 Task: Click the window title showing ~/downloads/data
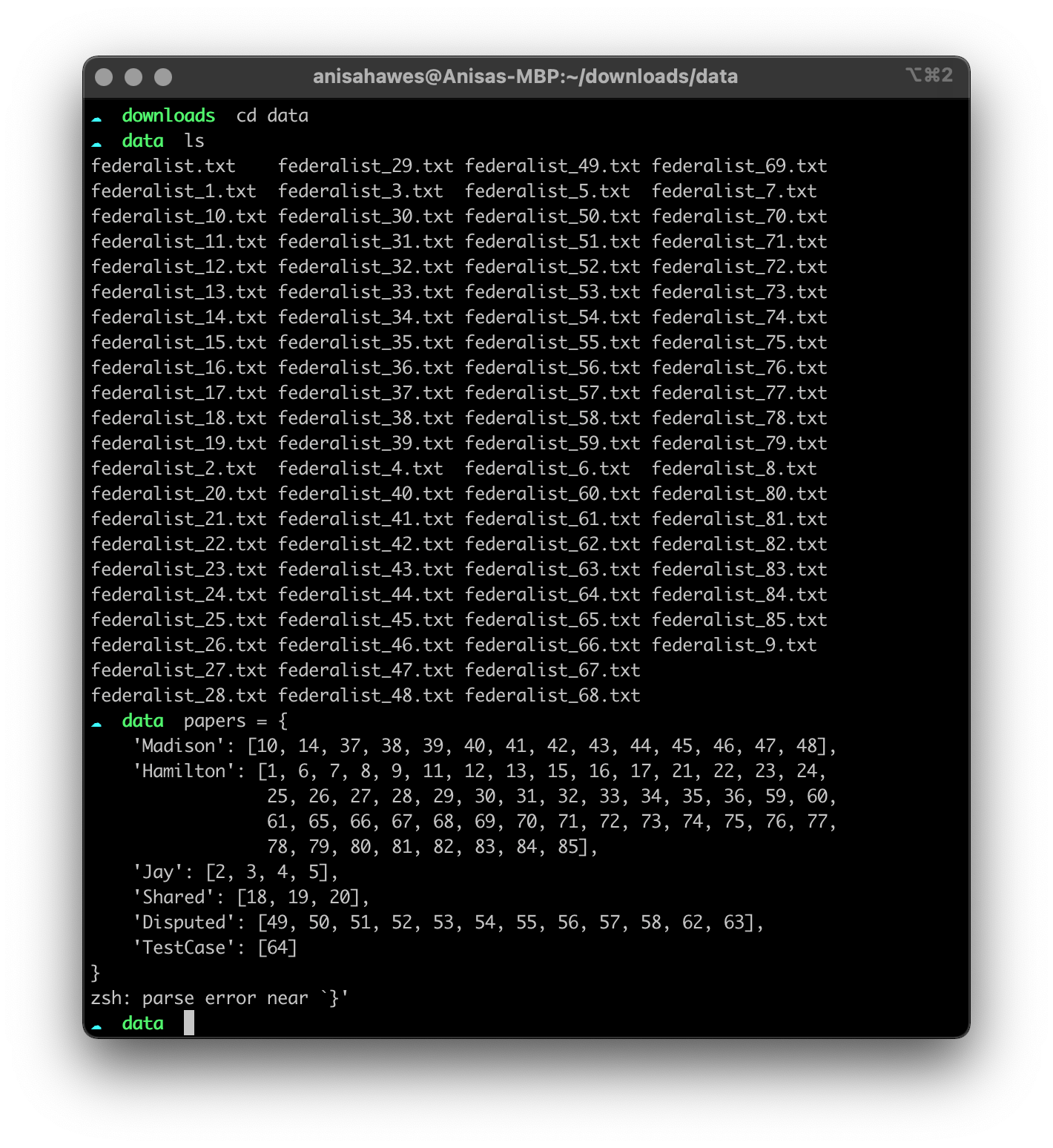524,76
